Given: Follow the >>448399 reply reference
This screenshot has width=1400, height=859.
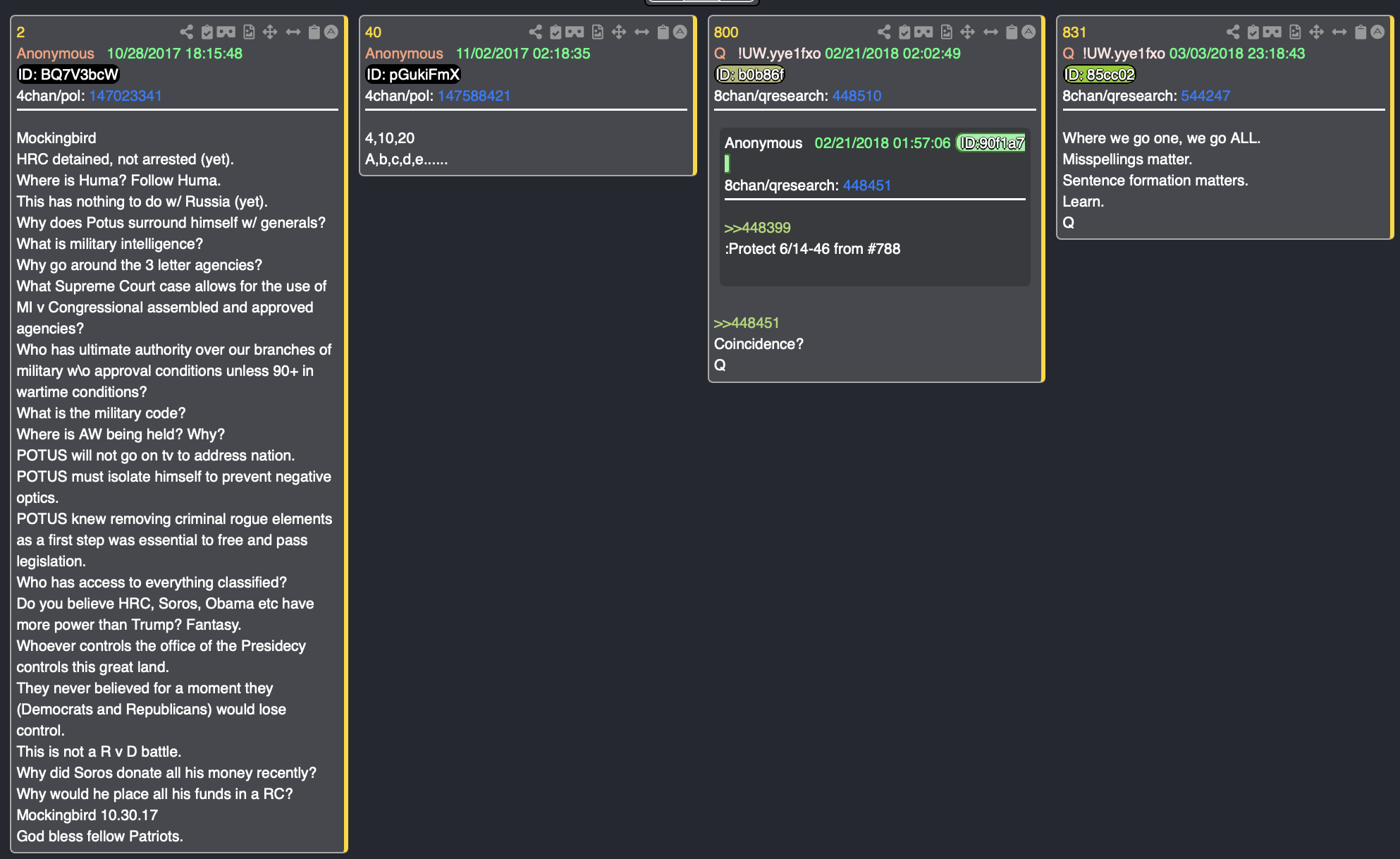Looking at the screenshot, I should [x=757, y=228].
